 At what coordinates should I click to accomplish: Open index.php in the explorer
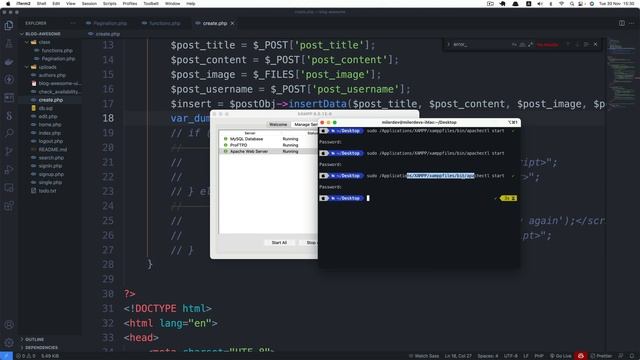pyautogui.click(x=50, y=133)
